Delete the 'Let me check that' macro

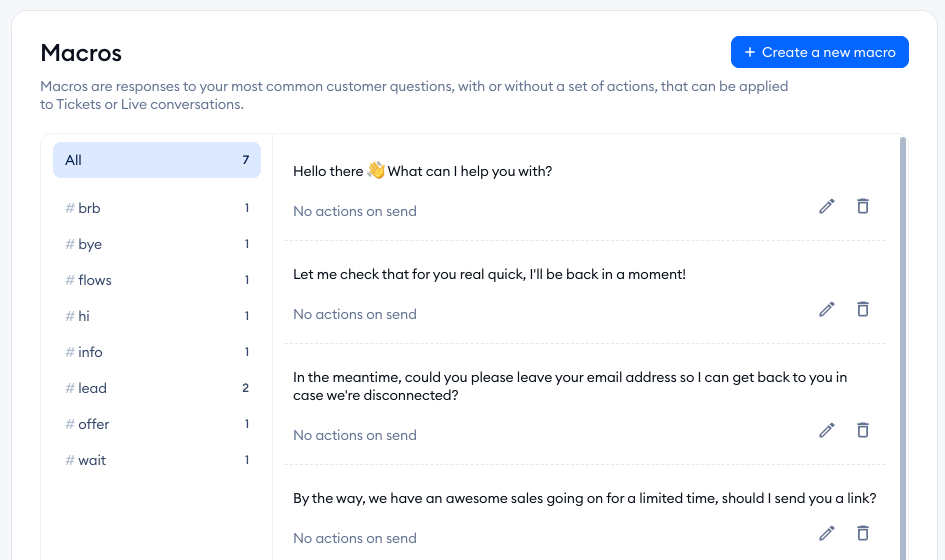click(862, 309)
